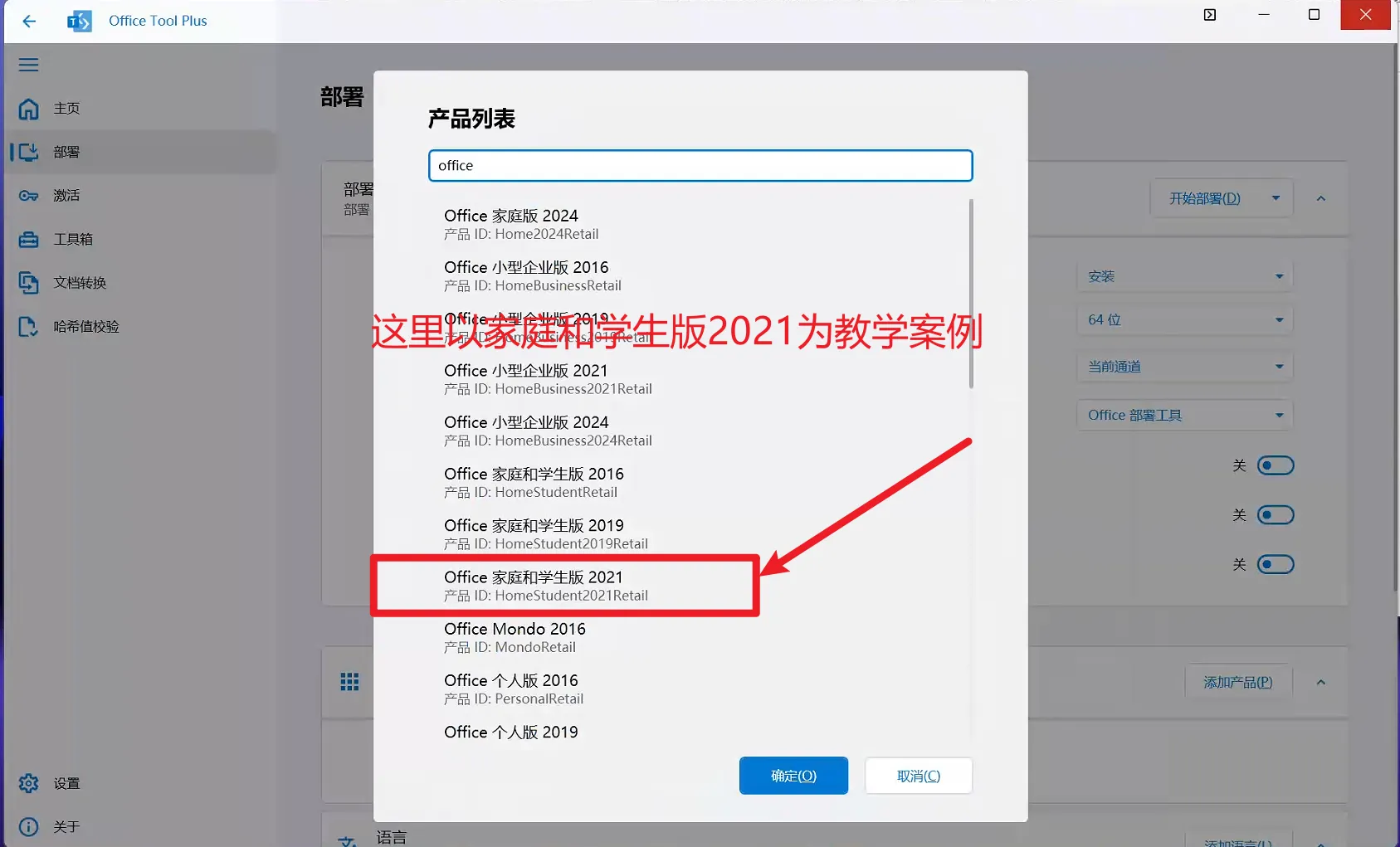Open 文档转换 in the sidebar

(141, 283)
